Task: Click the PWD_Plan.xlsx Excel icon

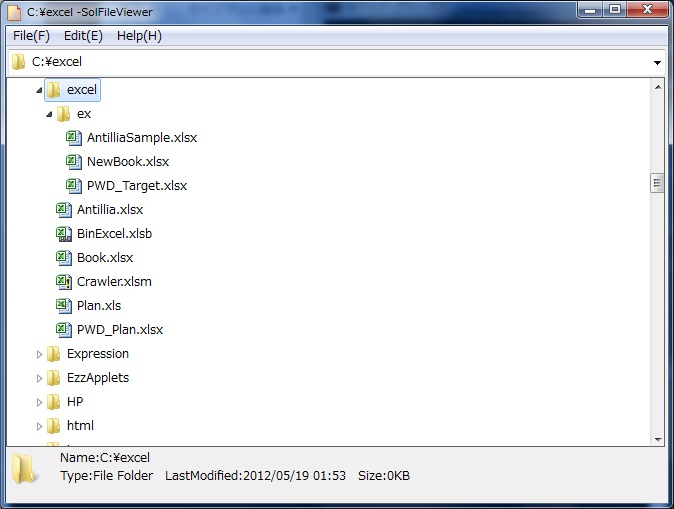Action: [x=64, y=330]
